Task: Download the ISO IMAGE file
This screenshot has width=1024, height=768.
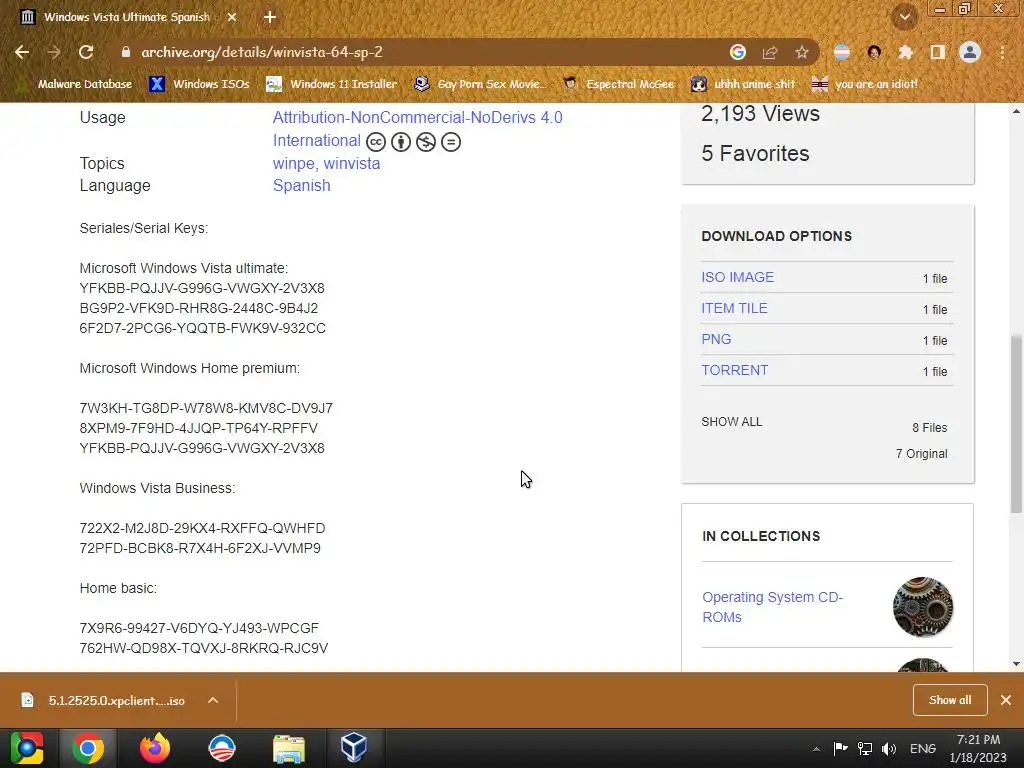Action: tap(737, 277)
